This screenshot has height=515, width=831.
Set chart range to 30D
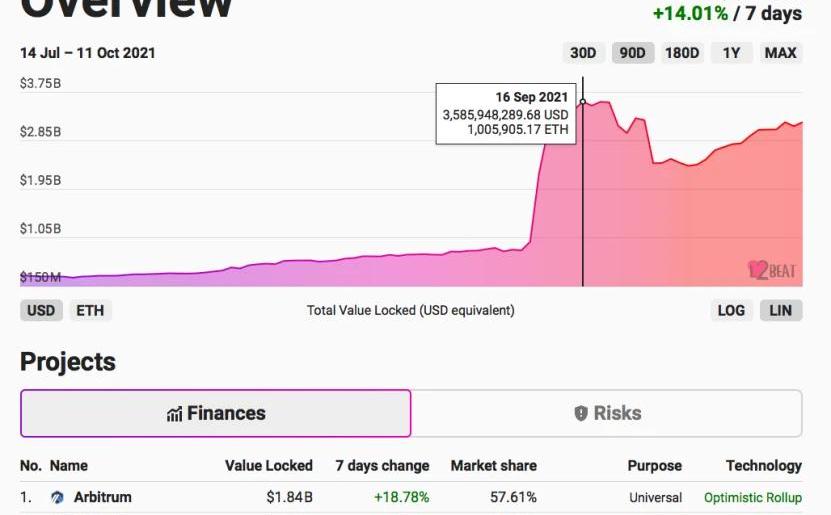[x=582, y=53]
